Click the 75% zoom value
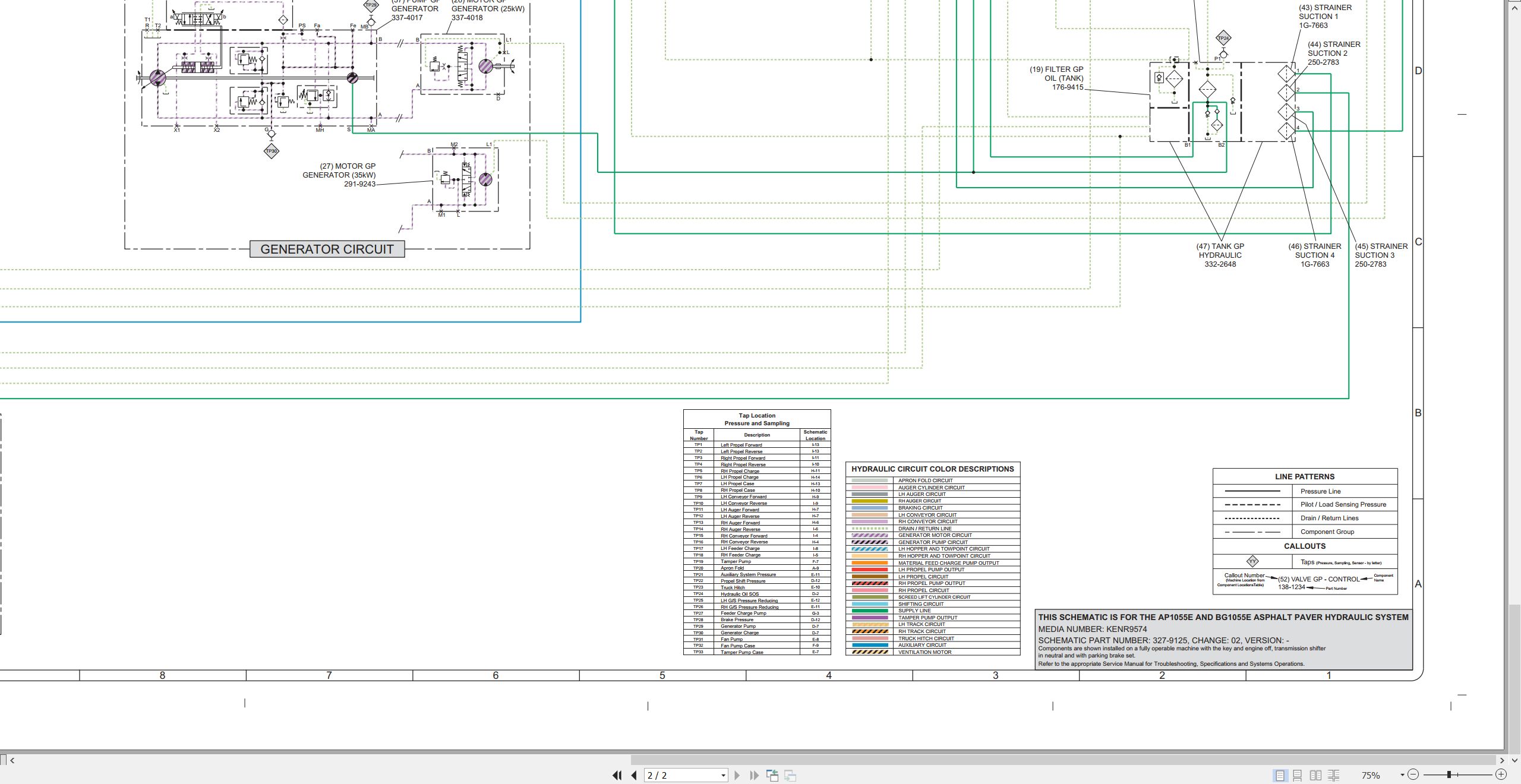Screen dimensions: 1521x784 coord(1371,775)
